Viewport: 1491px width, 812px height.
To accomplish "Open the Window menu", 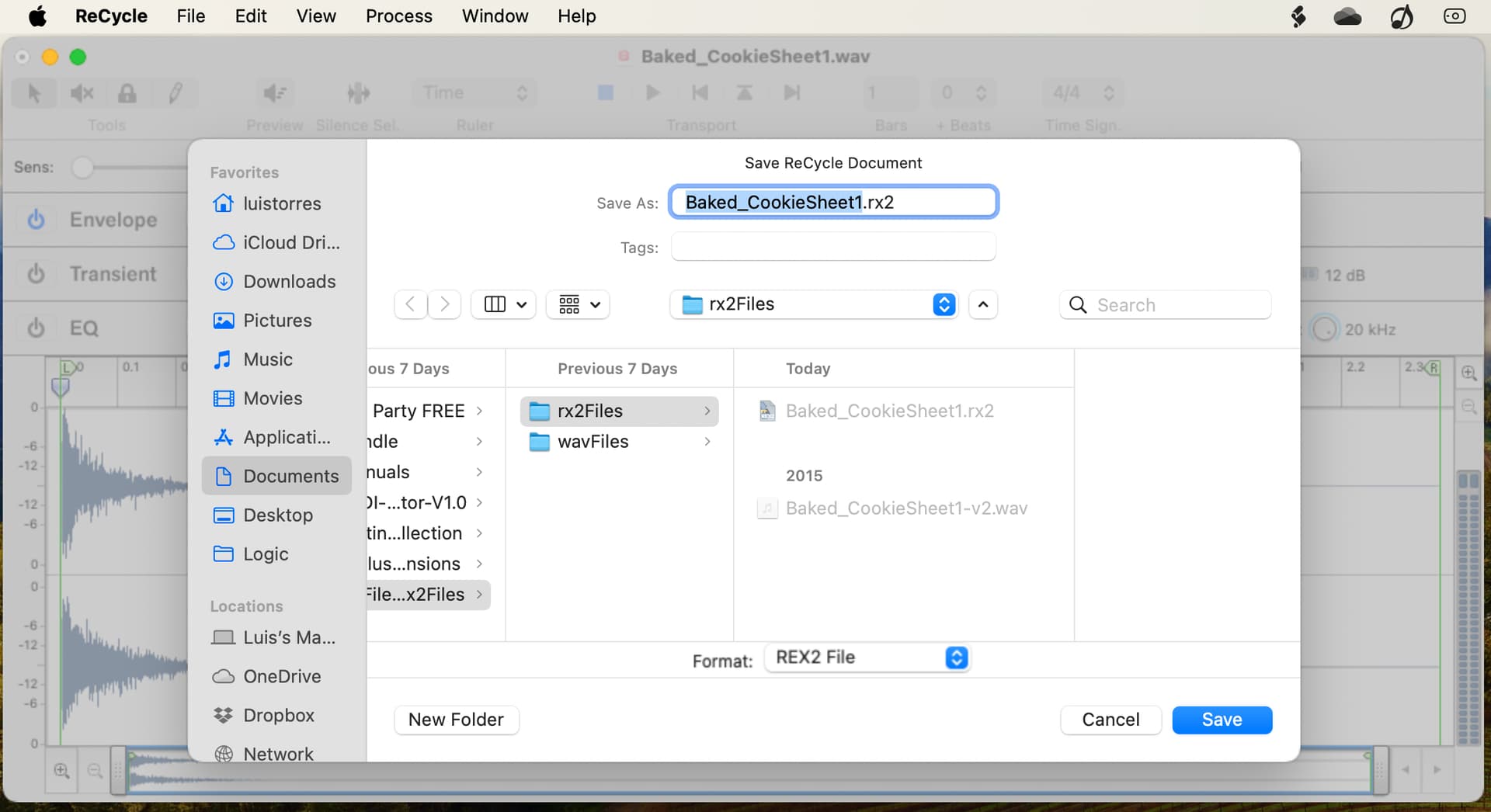I will 495,16.
